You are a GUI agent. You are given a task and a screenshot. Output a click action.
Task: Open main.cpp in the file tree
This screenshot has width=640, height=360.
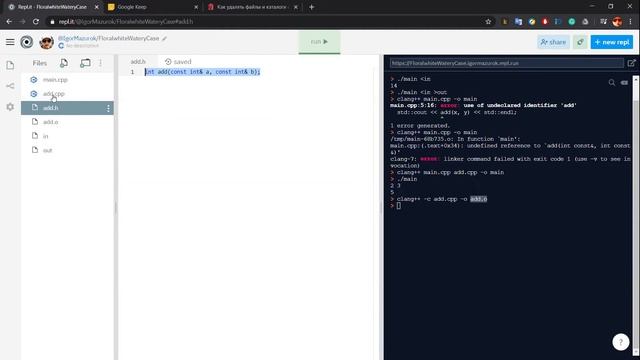pos(67,80)
